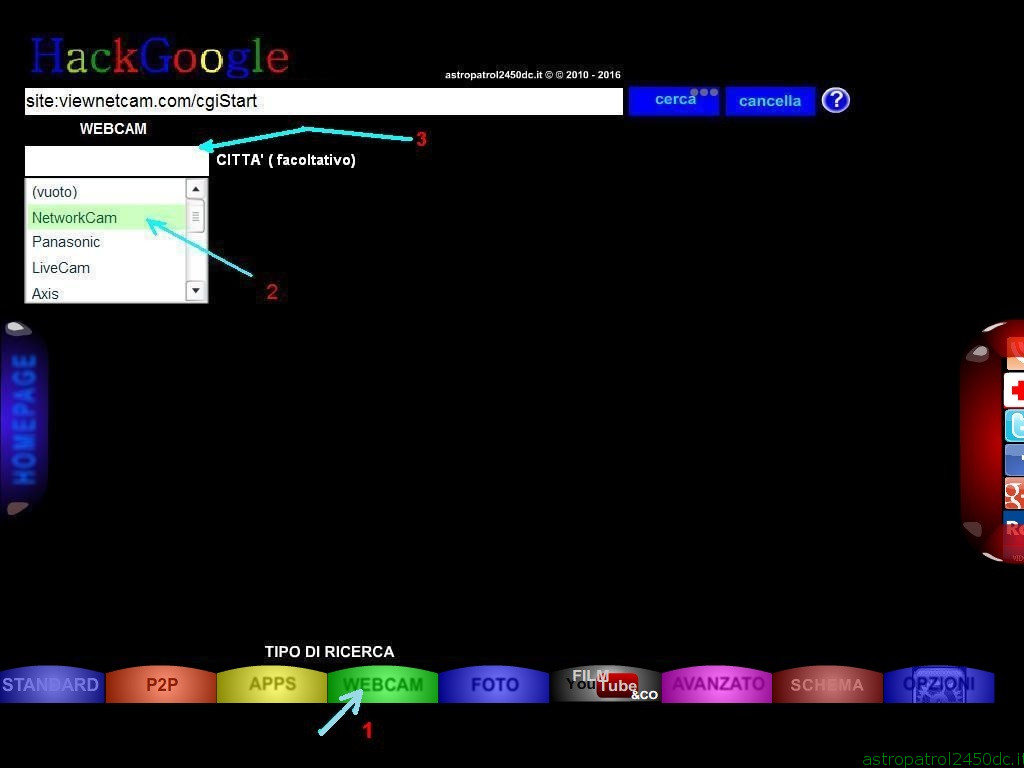1024x768 pixels.
Task: Open the Facebook share icon
Action: pos(1014,460)
